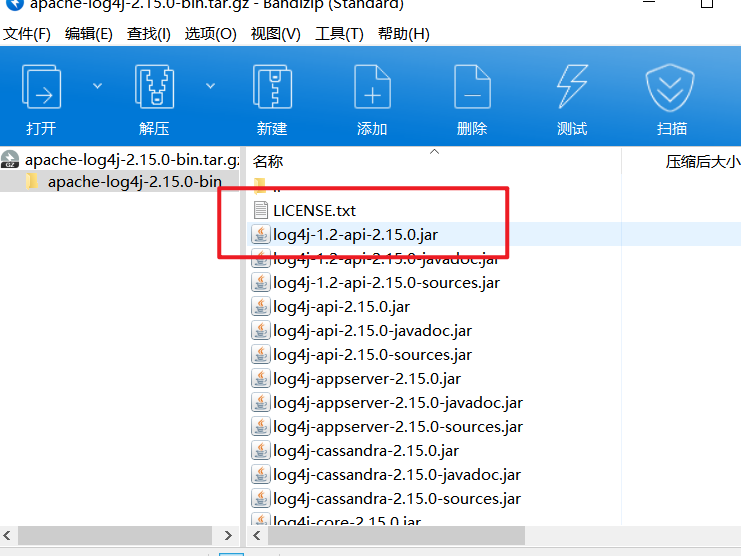This screenshot has width=741, height=556.
Task: Select log4j-api-2.15.0.jar
Action: (x=341, y=307)
